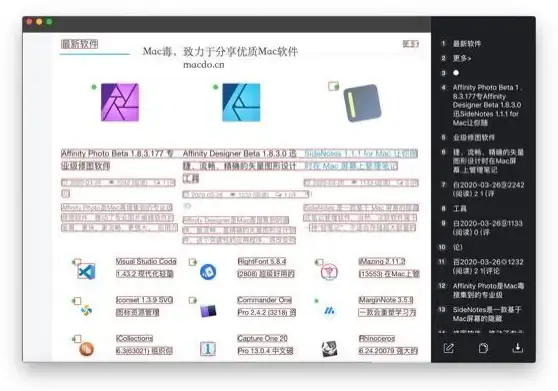Click the Capture One 20 icon
Screen dimensions: 558x391
coord(208,349)
